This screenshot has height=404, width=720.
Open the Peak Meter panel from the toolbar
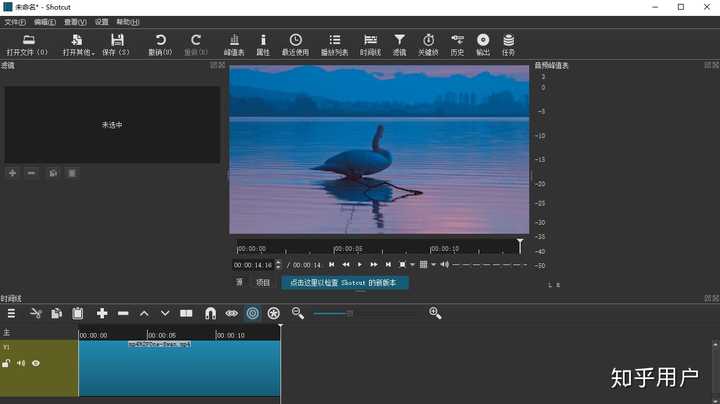[x=234, y=45]
